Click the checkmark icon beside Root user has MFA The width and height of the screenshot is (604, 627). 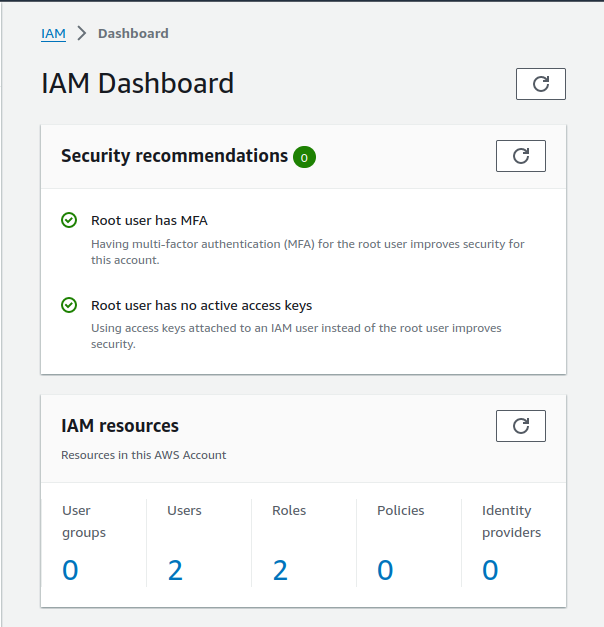pyautogui.click(x=69, y=220)
